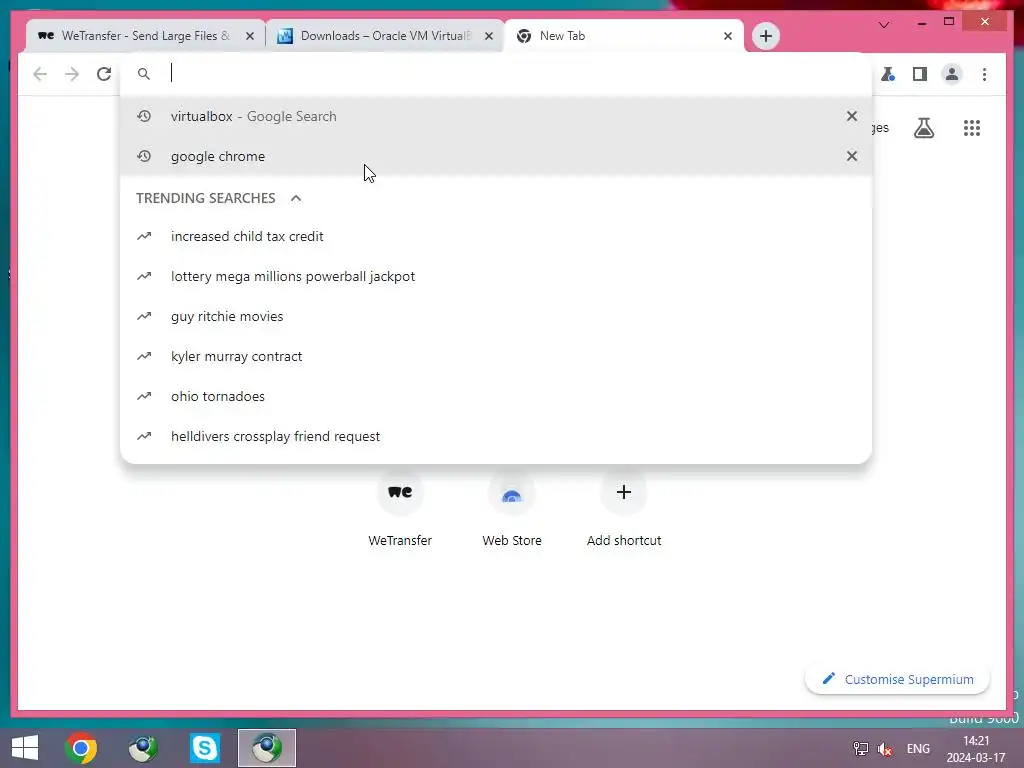This screenshot has width=1024, height=768.
Task: Open a new tab with plus button
Action: tap(765, 36)
